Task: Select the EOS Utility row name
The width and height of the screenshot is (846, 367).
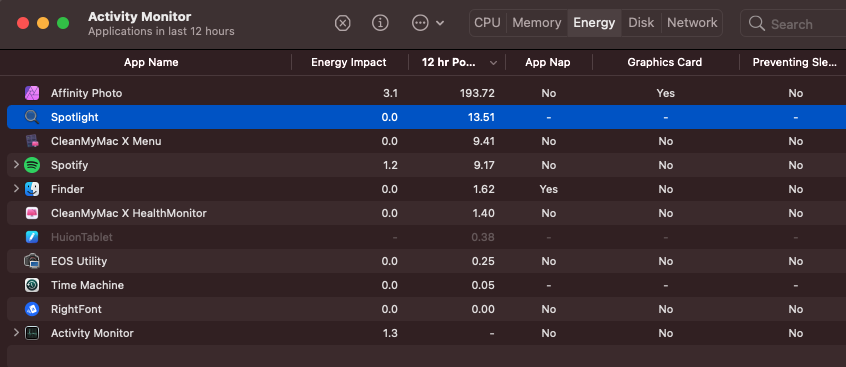Action: point(79,261)
